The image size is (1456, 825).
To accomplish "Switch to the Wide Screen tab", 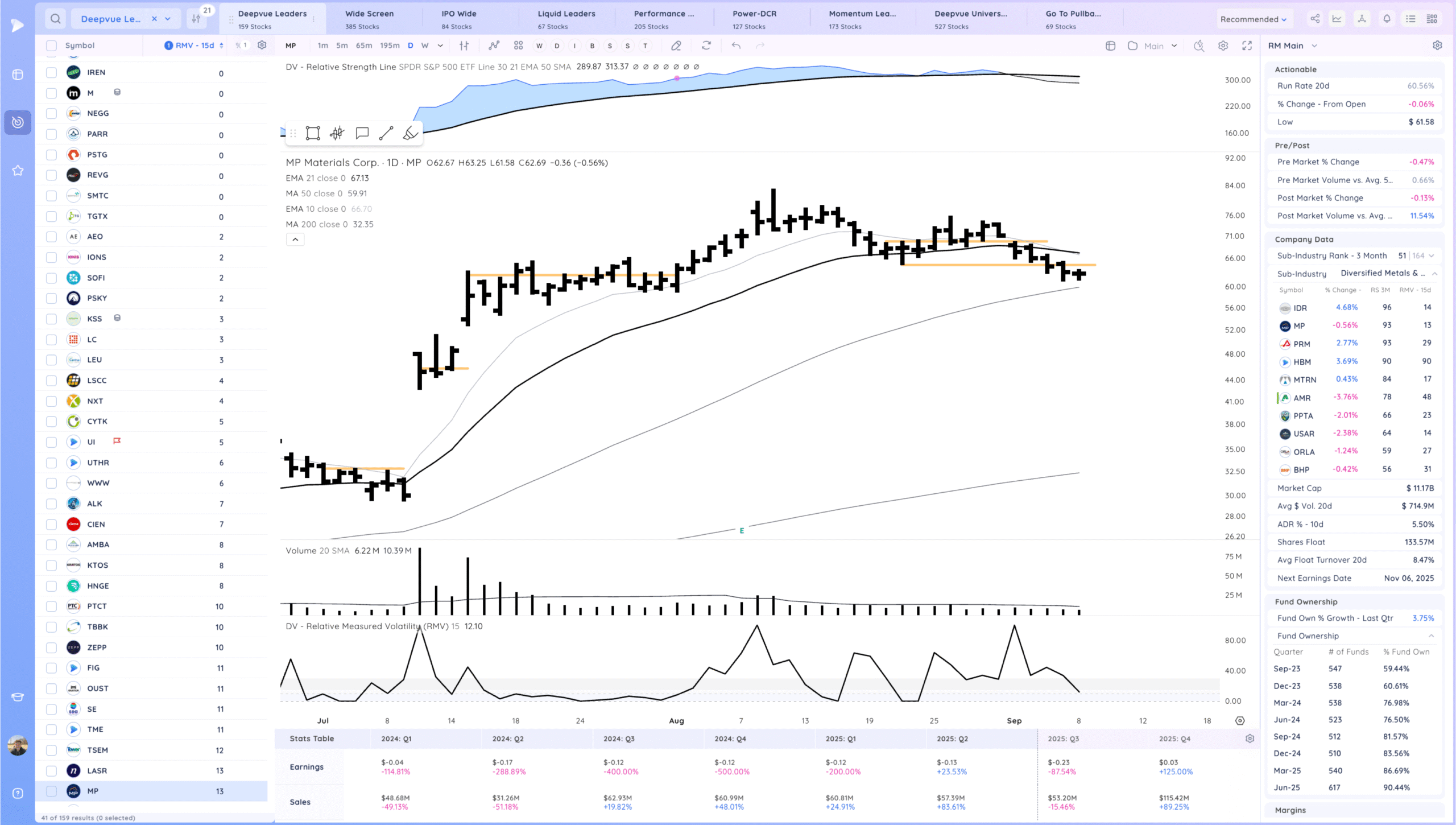I will click(370, 19).
